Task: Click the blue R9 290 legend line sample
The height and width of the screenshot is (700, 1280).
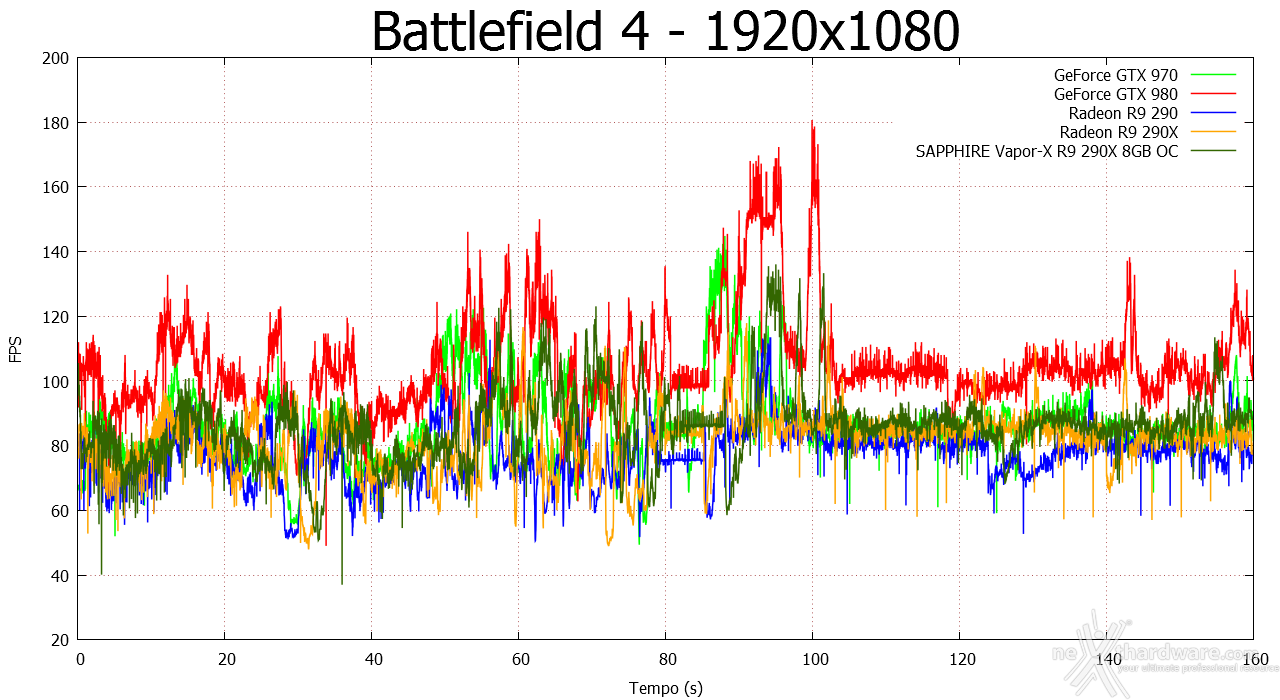Action: (x=1212, y=113)
